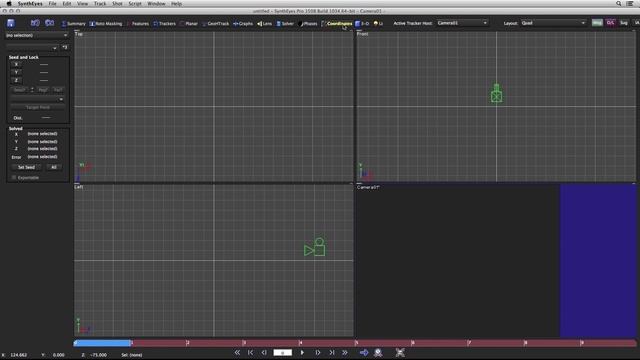Click the save file icon
The height and width of the screenshot is (360, 640).
[11, 23]
